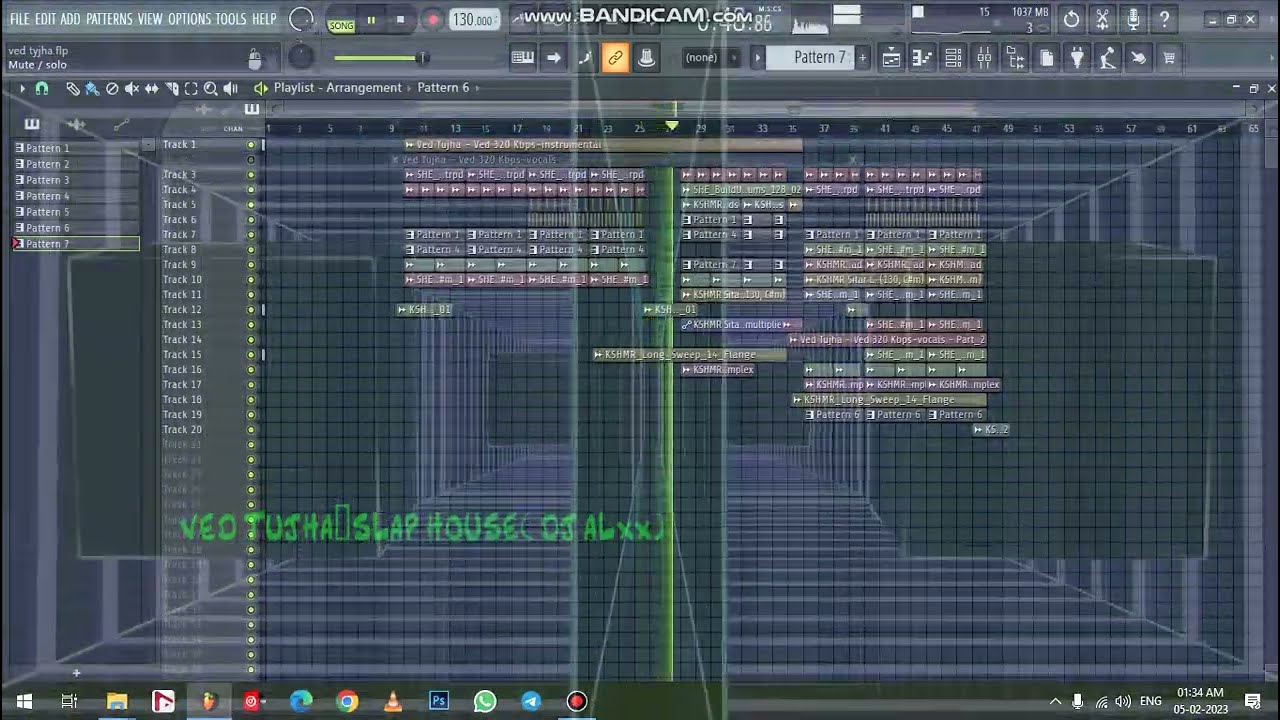Viewport: 1280px width, 720px height.
Task: Open the EDIT menu
Action: tap(45, 19)
